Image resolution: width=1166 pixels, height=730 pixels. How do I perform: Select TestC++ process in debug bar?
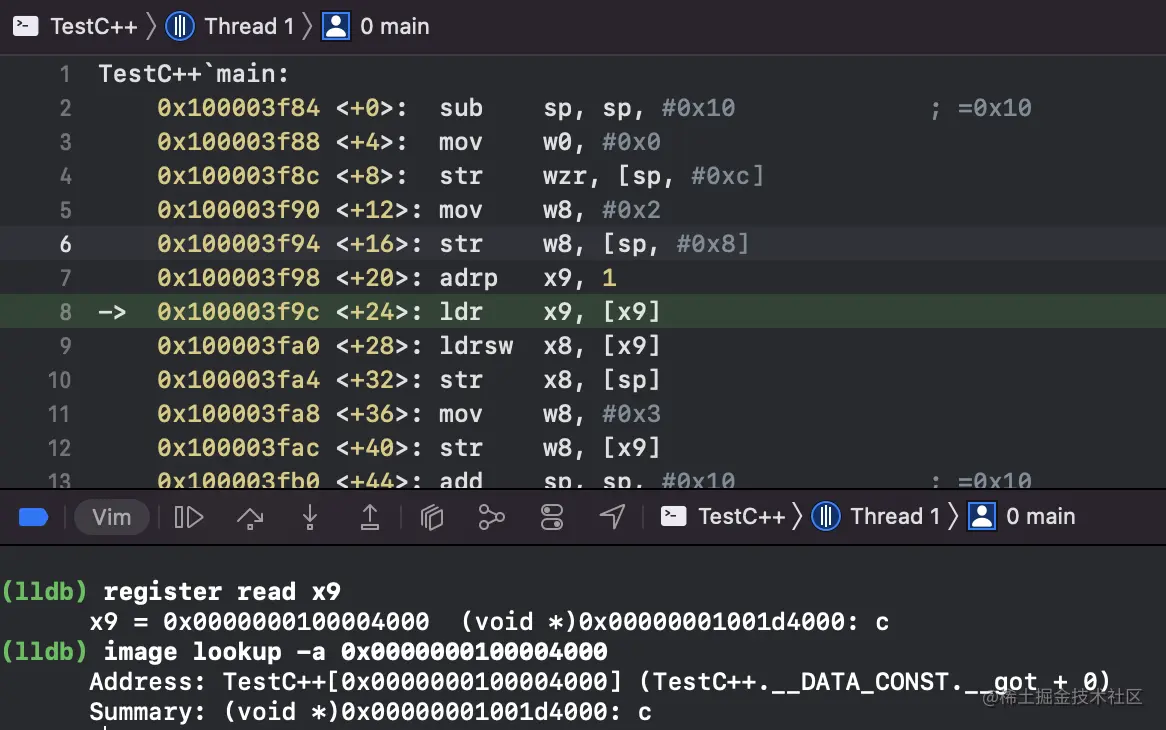[x=741, y=516]
